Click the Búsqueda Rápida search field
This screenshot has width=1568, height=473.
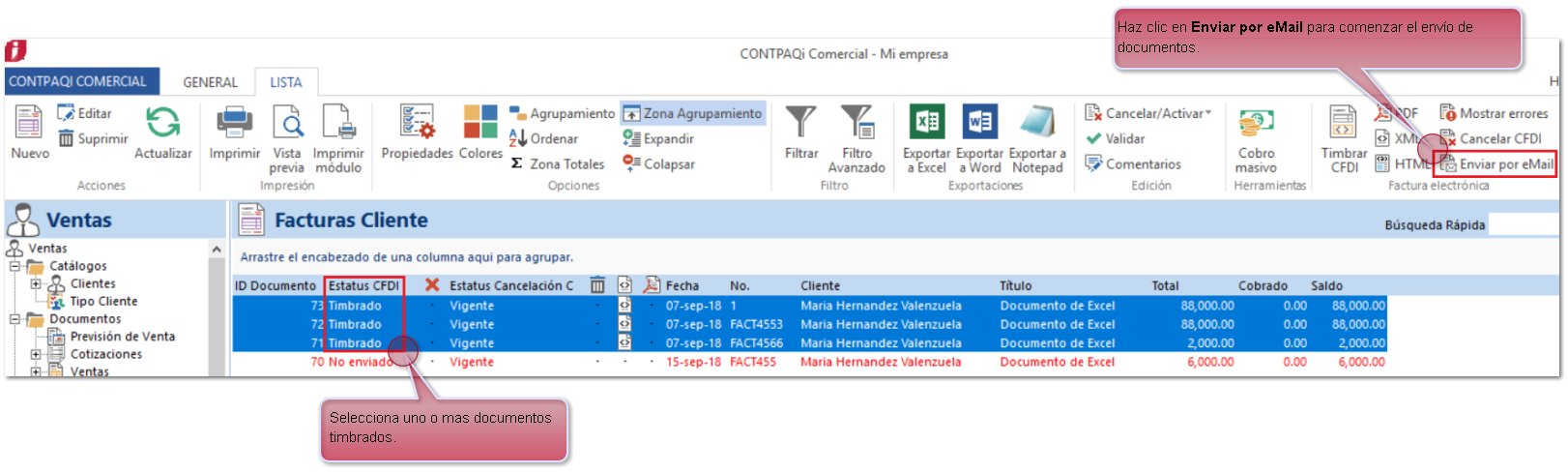(1524, 224)
